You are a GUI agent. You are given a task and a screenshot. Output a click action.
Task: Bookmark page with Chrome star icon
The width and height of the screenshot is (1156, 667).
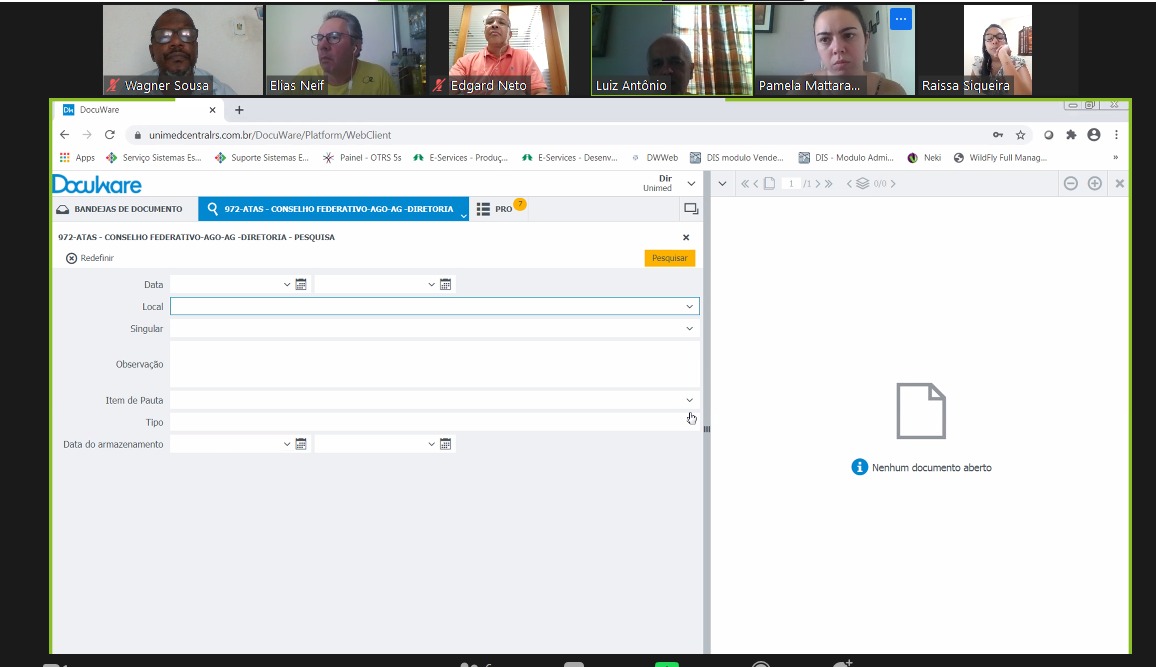(x=1021, y=135)
